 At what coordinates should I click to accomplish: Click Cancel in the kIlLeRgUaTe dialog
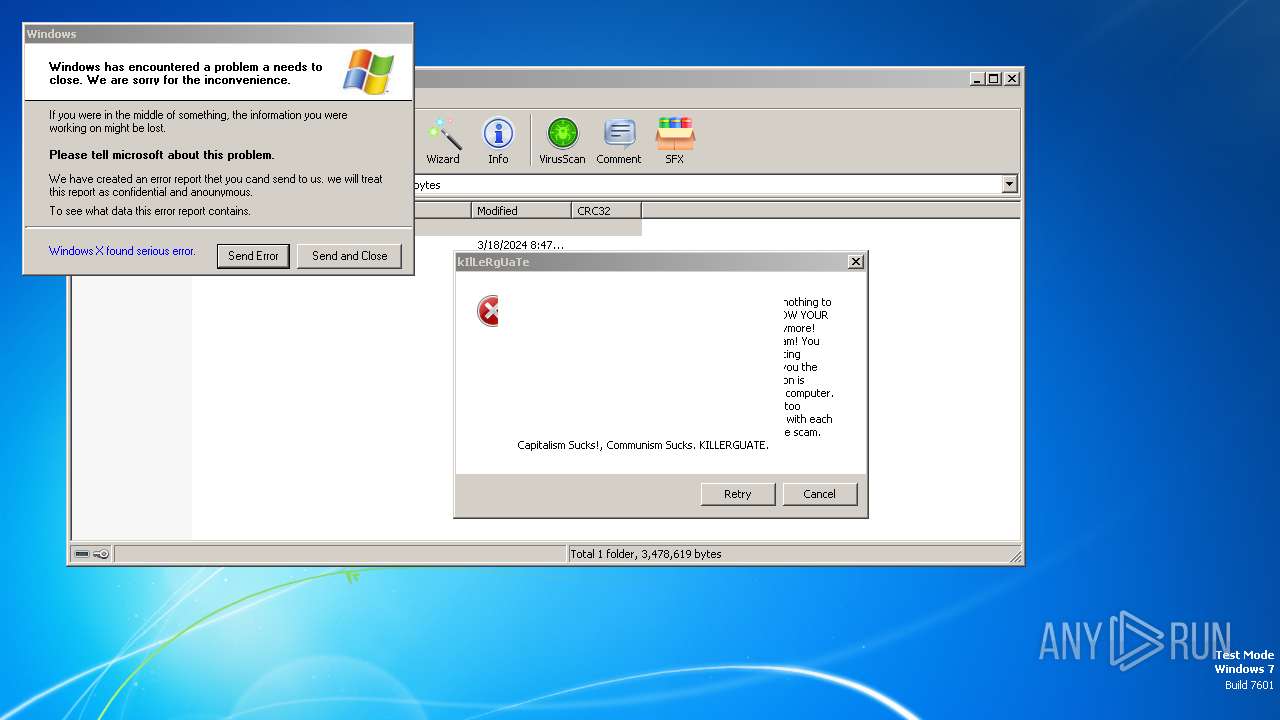819,494
